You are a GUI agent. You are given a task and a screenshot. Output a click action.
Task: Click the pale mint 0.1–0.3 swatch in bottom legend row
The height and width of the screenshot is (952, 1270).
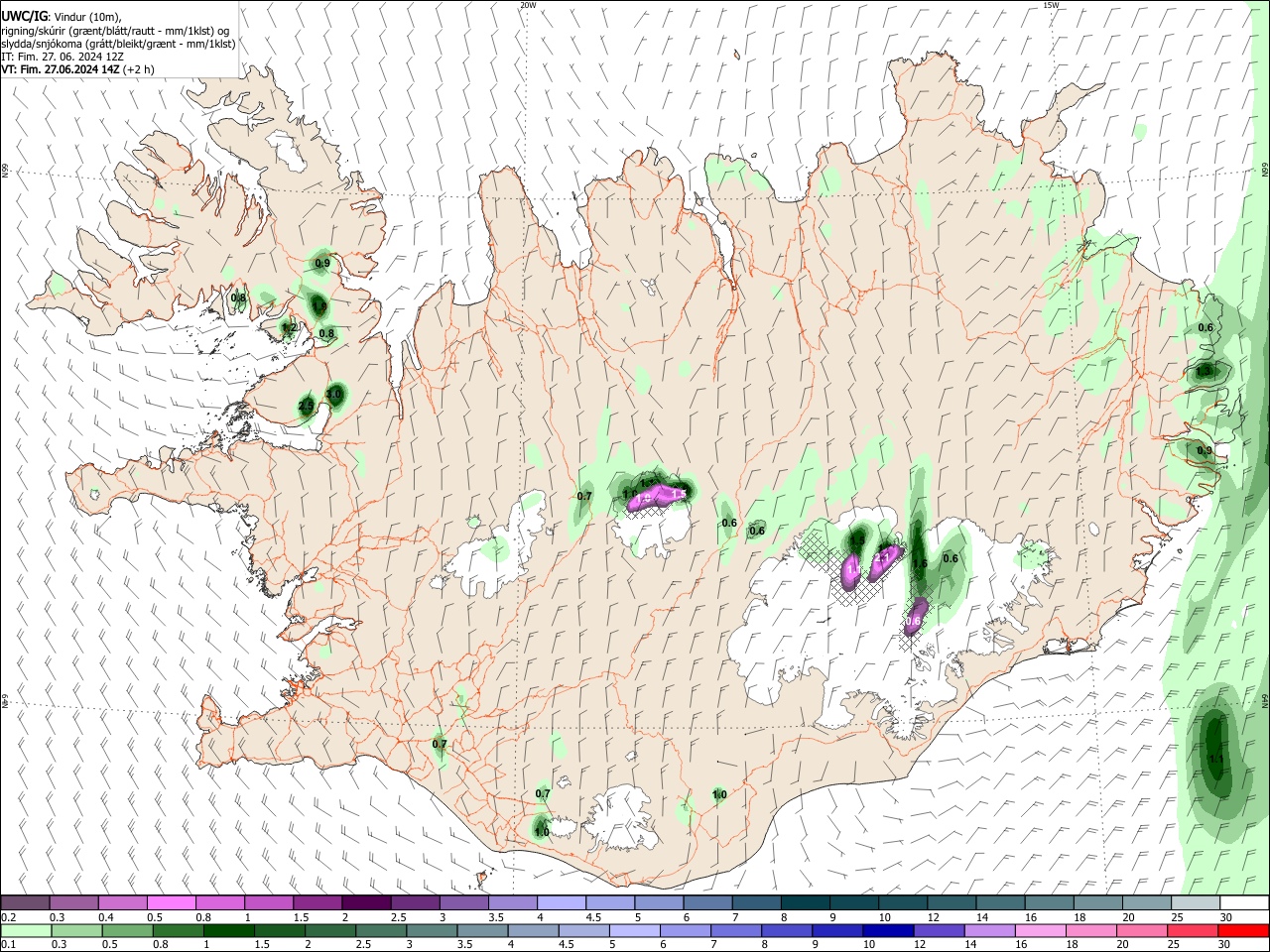(25, 931)
